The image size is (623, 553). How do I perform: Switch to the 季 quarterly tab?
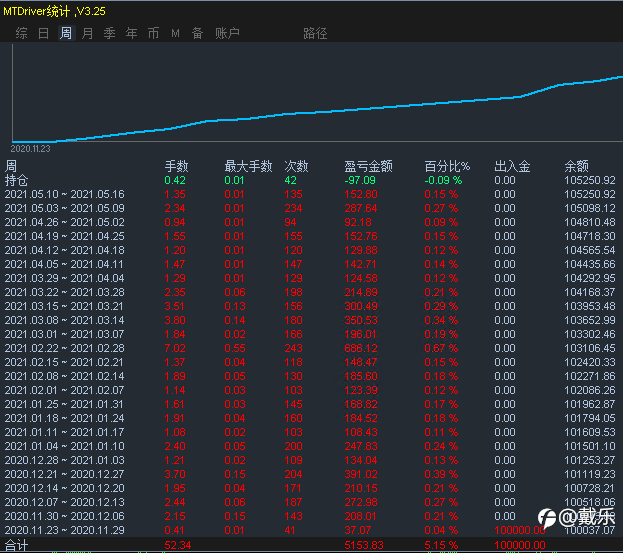109,33
